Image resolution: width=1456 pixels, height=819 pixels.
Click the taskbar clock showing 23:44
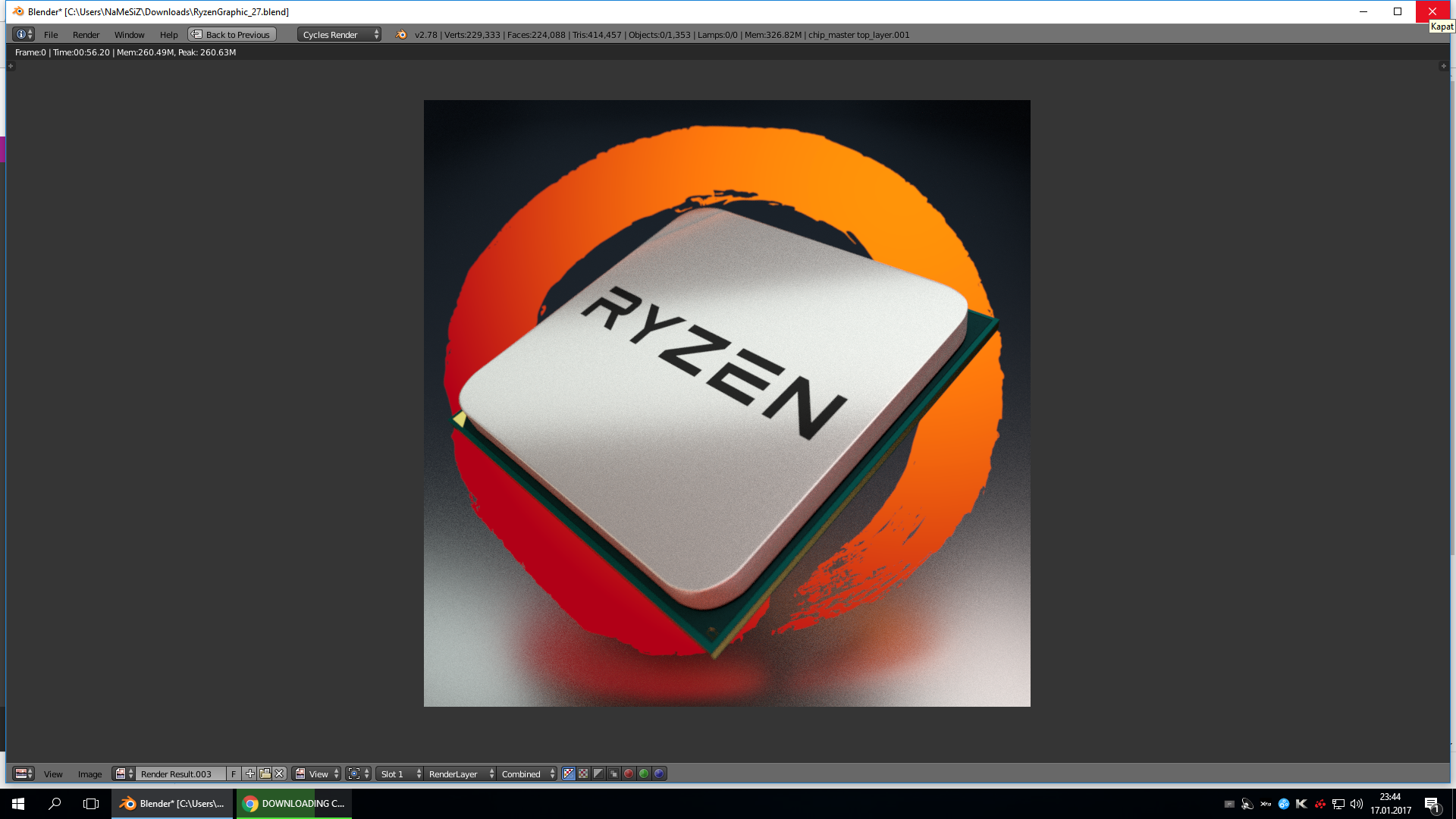(1391, 804)
